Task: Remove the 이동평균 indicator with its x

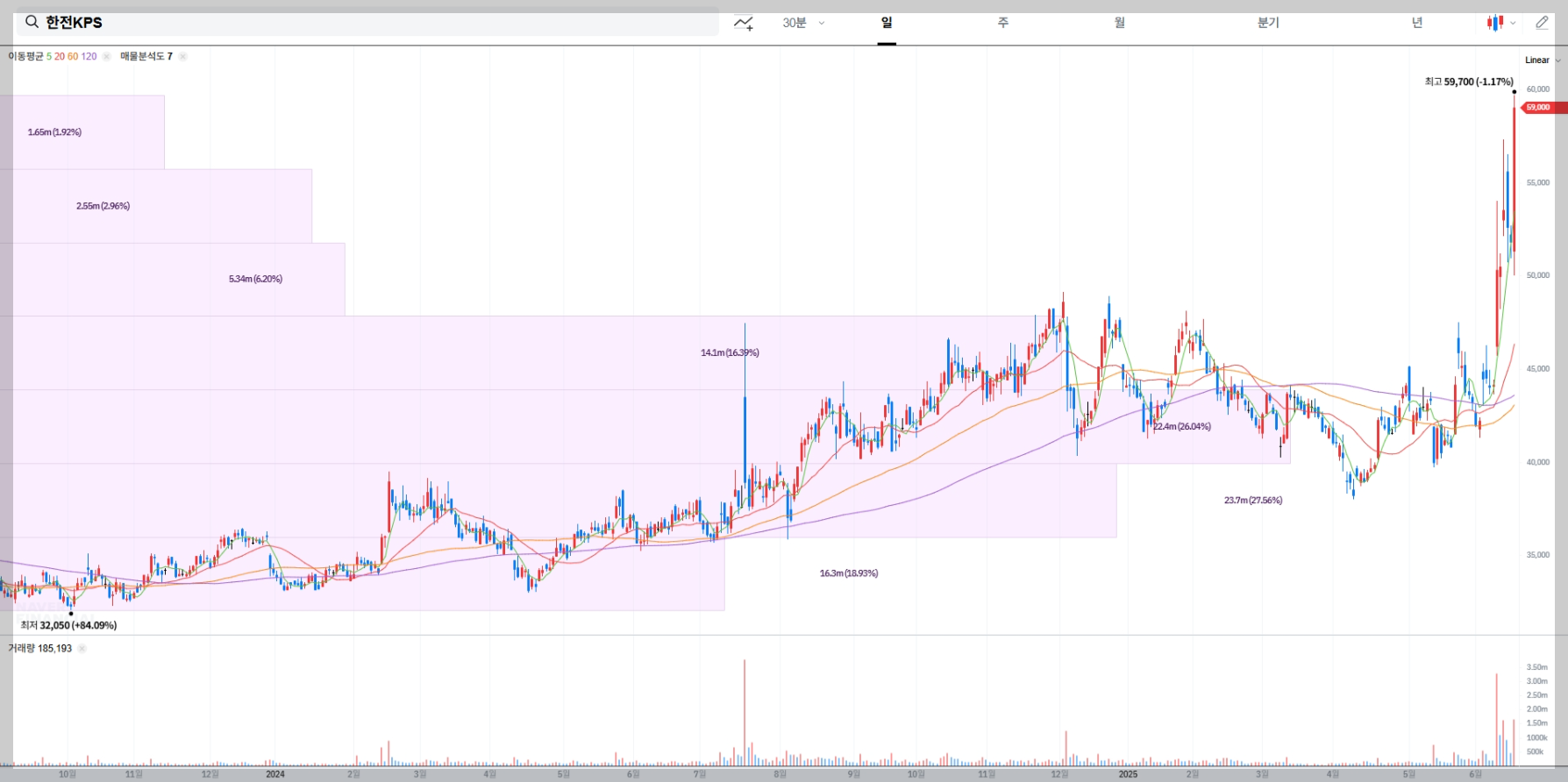Action: tap(106, 56)
